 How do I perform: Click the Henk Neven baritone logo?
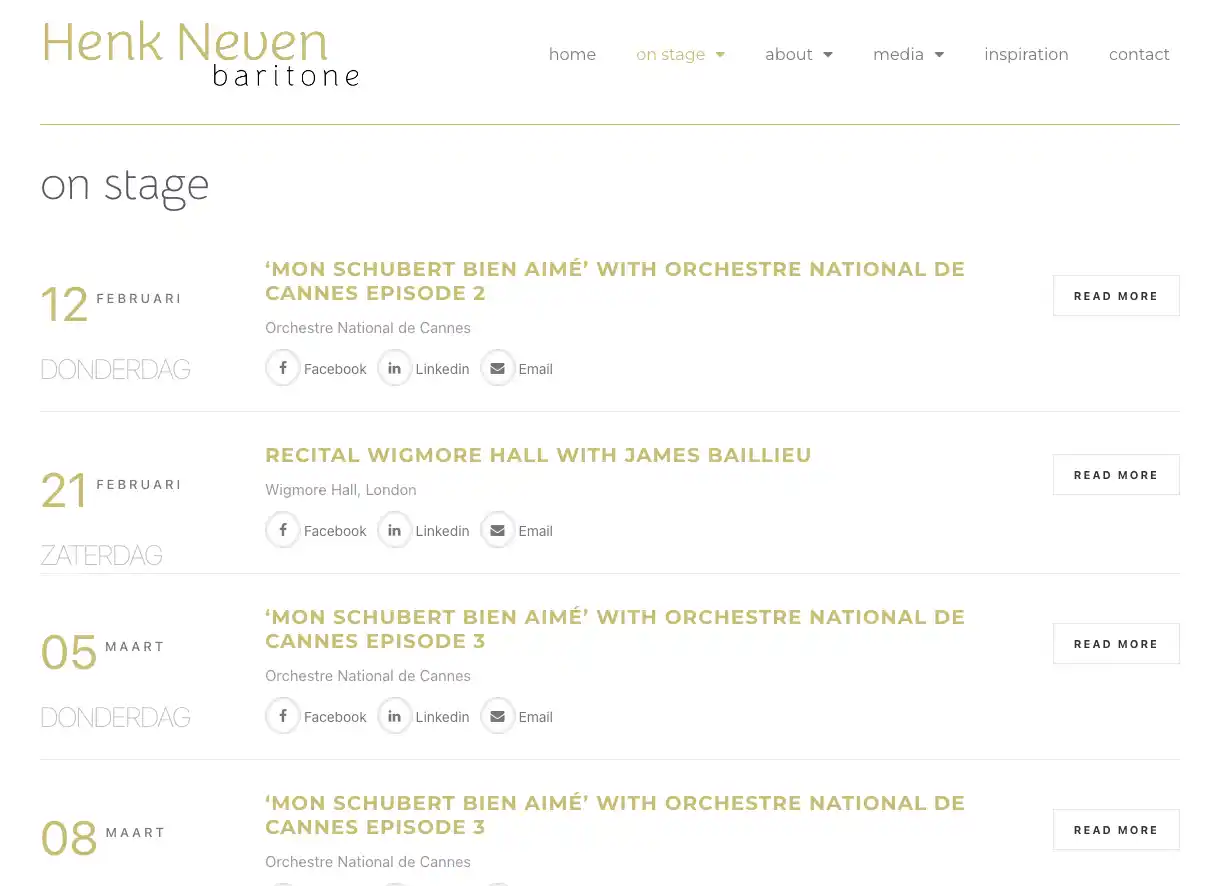[x=200, y=55]
